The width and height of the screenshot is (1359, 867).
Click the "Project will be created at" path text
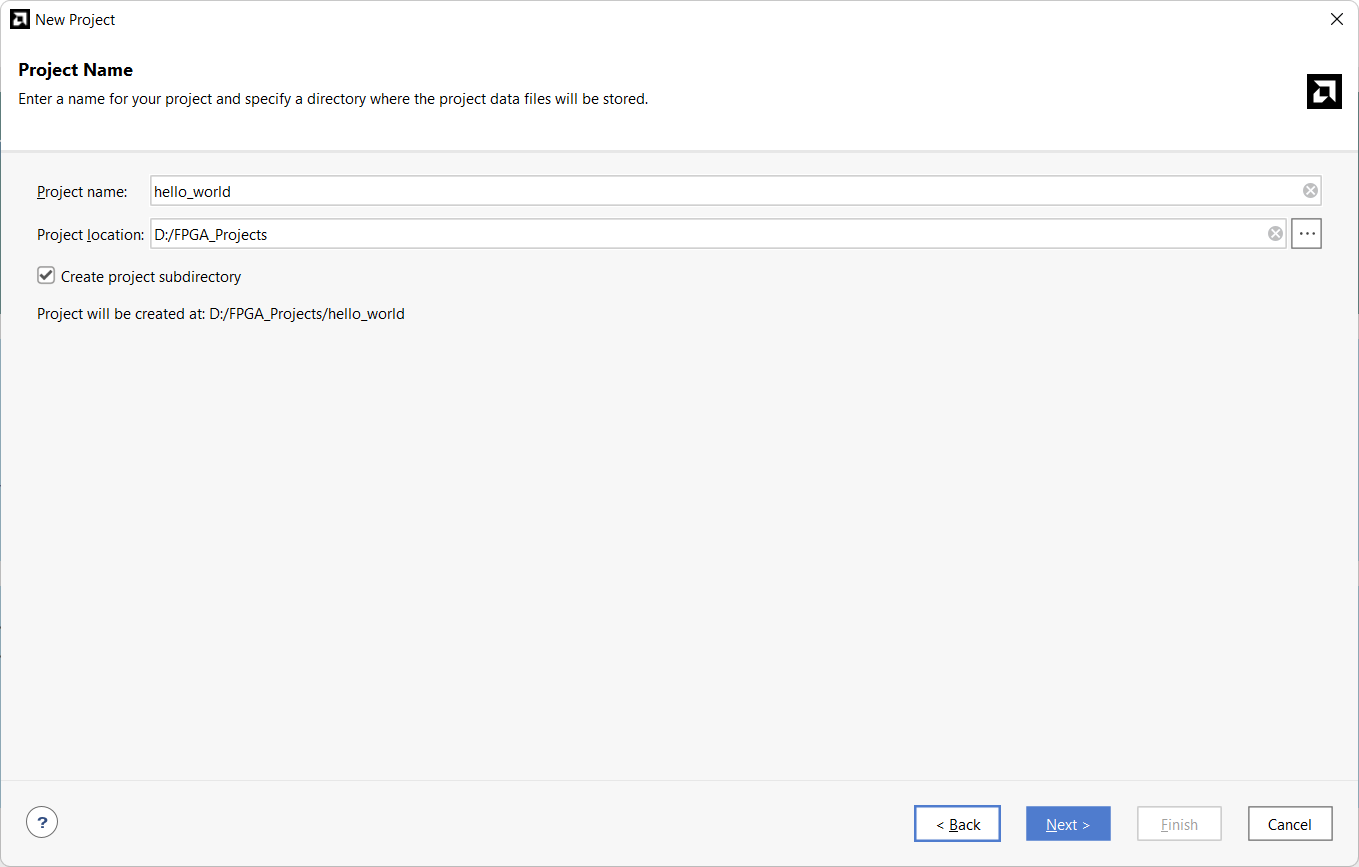221,314
